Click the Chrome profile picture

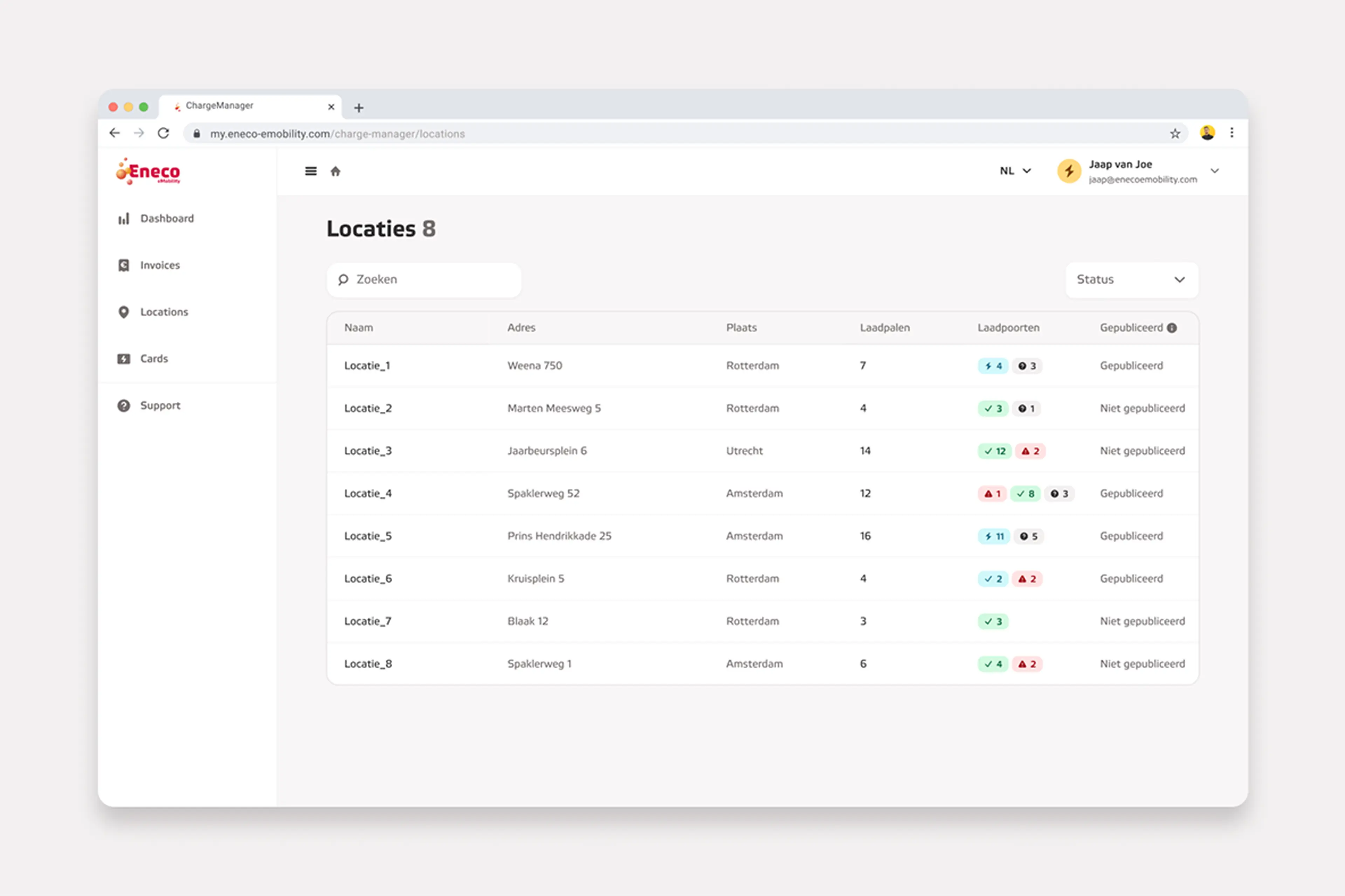coord(1207,133)
